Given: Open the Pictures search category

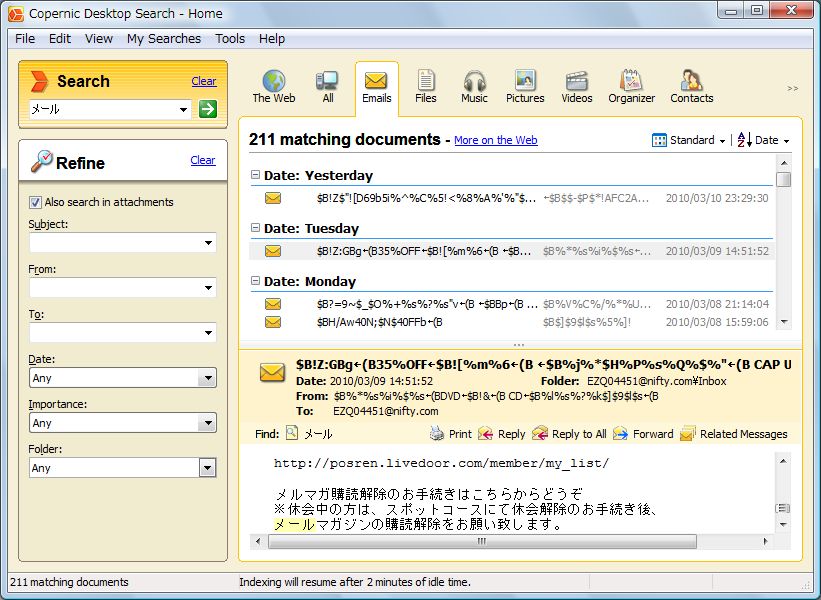Looking at the screenshot, I should click(x=525, y=87).
